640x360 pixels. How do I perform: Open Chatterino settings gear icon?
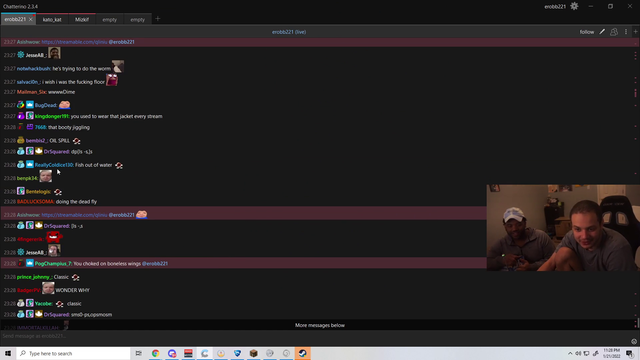coord(574,6)
